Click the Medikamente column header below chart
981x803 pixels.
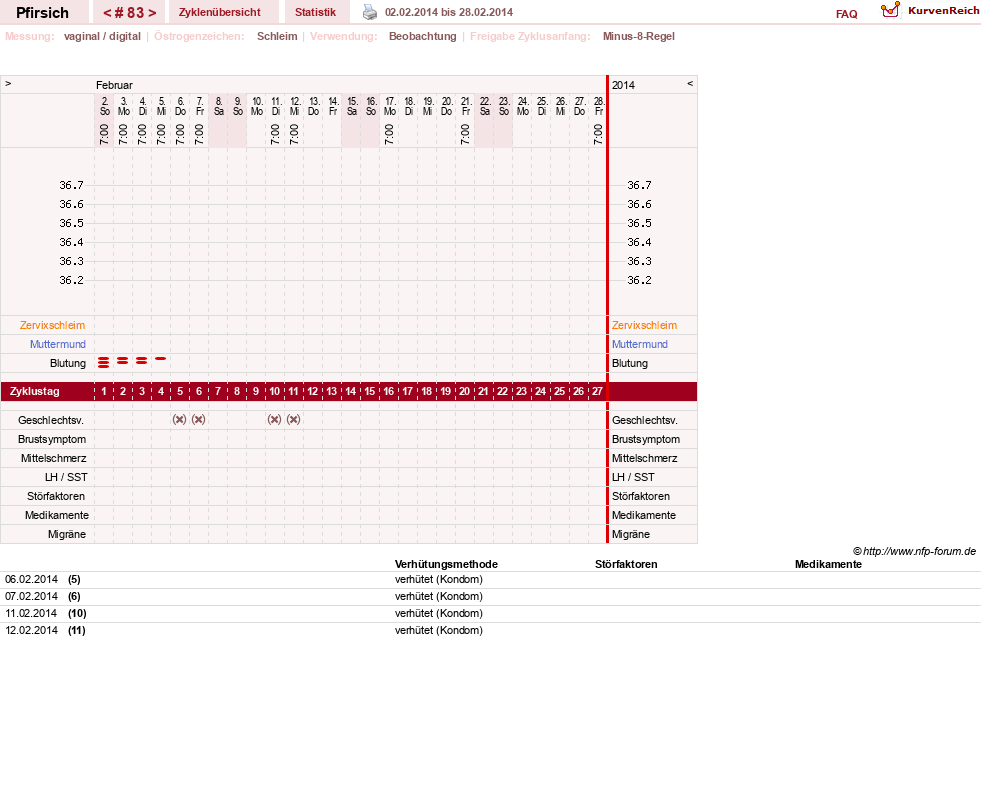coord(828,564)
